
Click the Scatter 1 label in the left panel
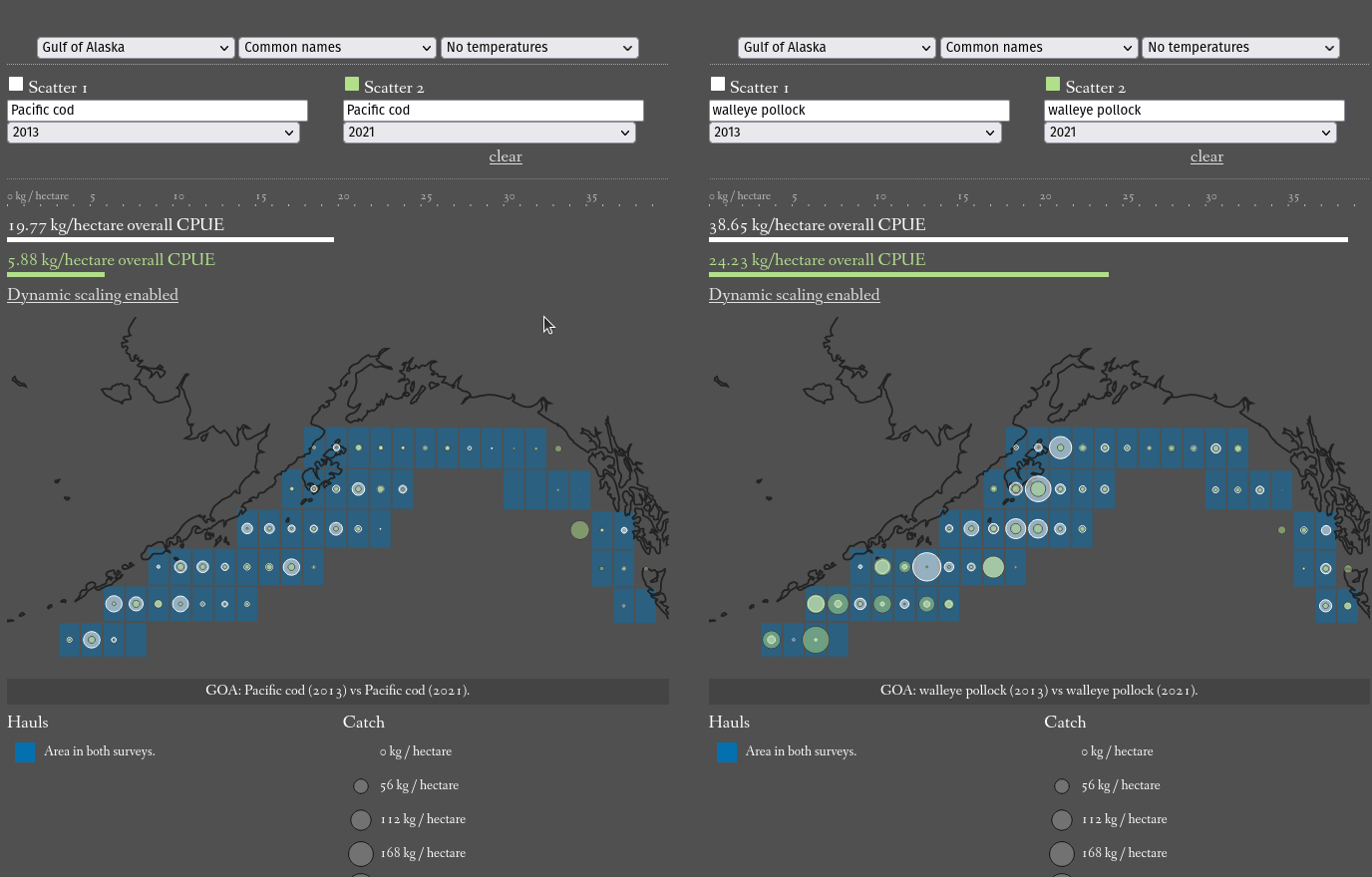58,88
